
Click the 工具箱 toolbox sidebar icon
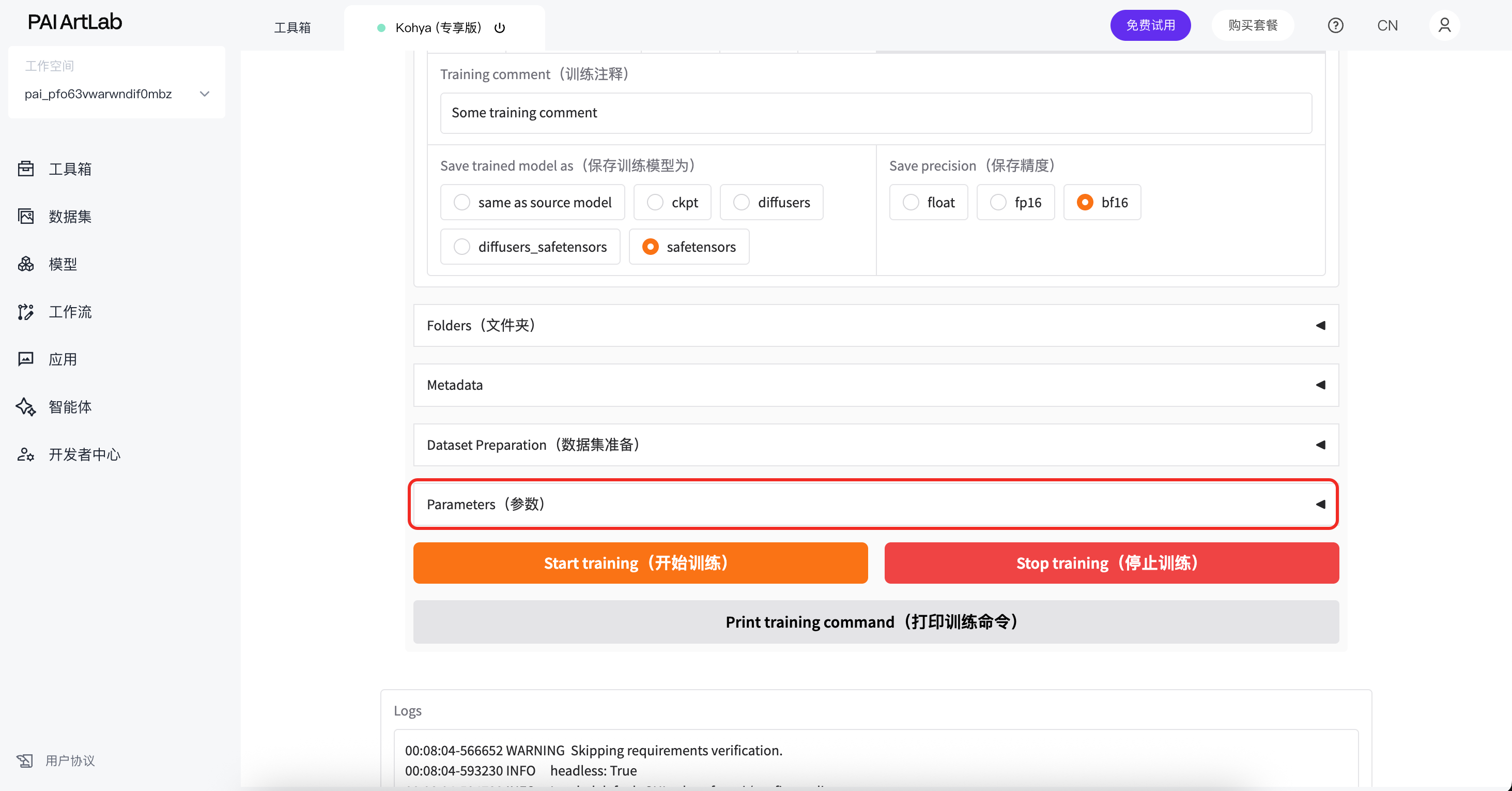coord(26,169)
